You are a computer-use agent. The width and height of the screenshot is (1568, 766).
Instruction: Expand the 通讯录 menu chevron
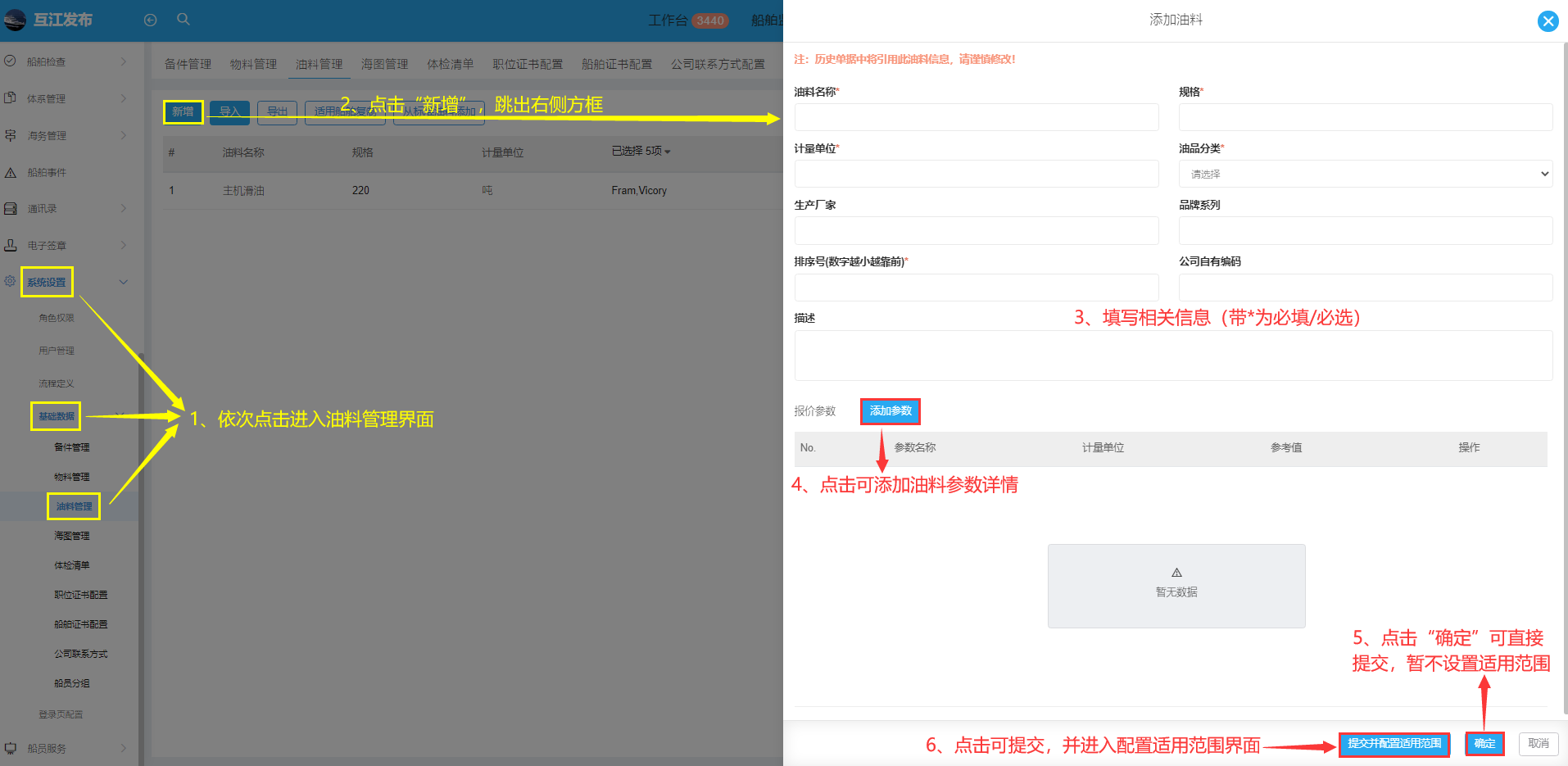[x=124, y=209]
